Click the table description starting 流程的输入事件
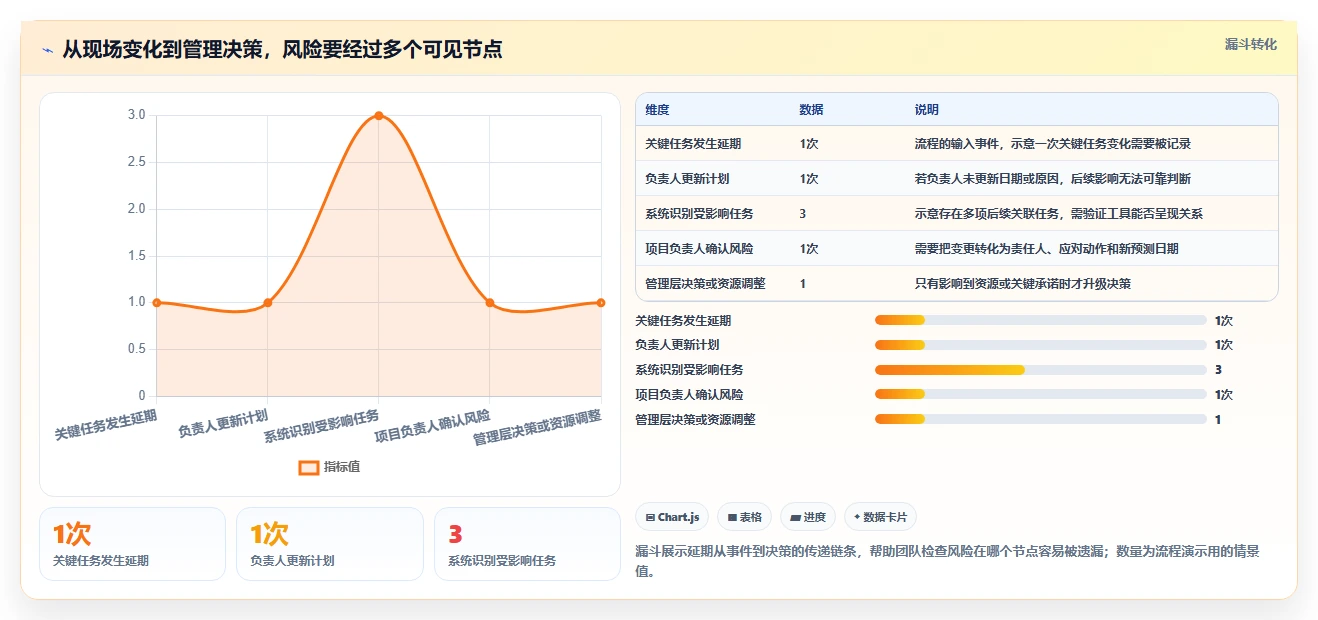1318x620 pixels. click(1052, 144)
